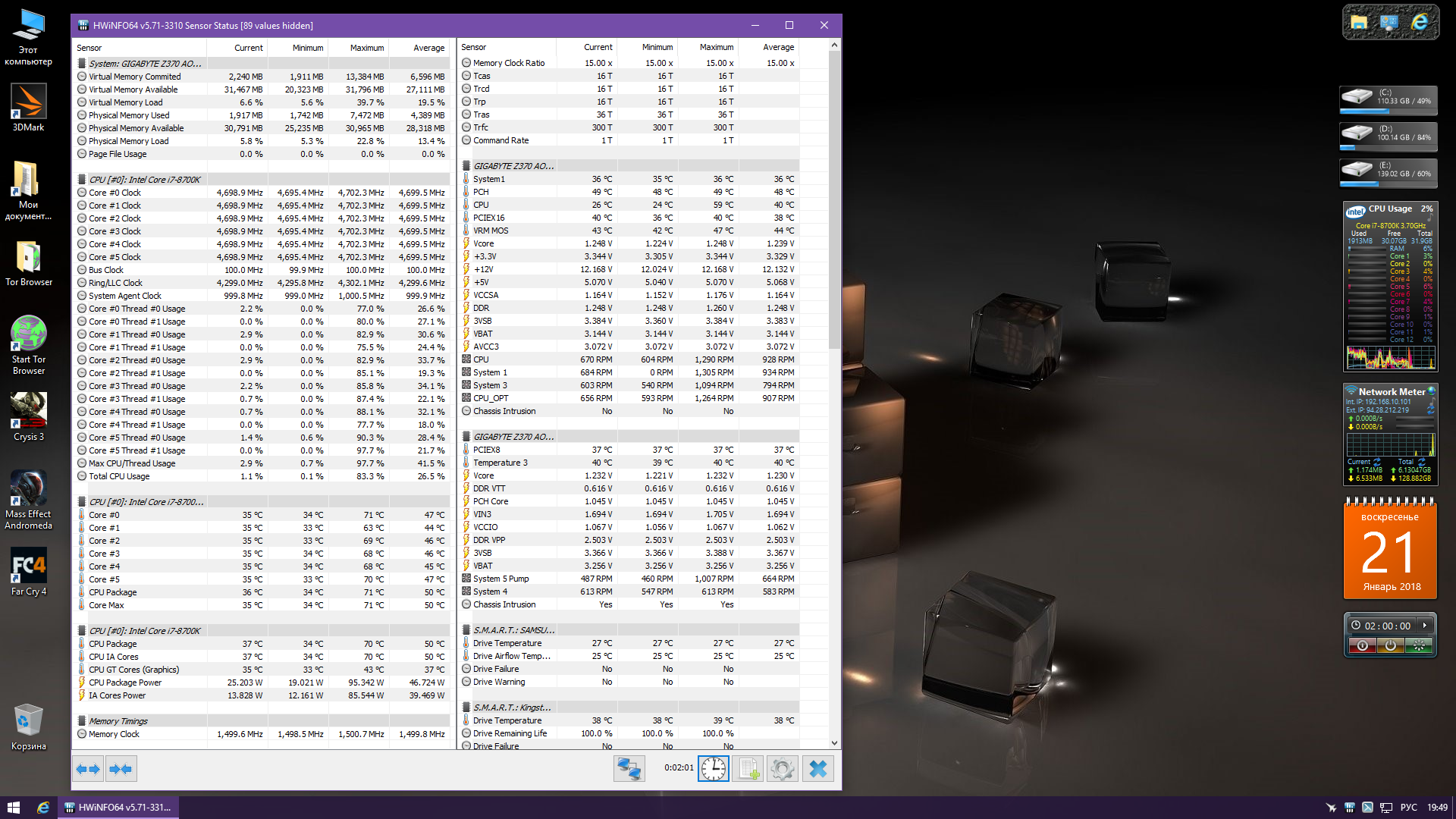Reset the sensor elapsed-time clock

point(713,768)
